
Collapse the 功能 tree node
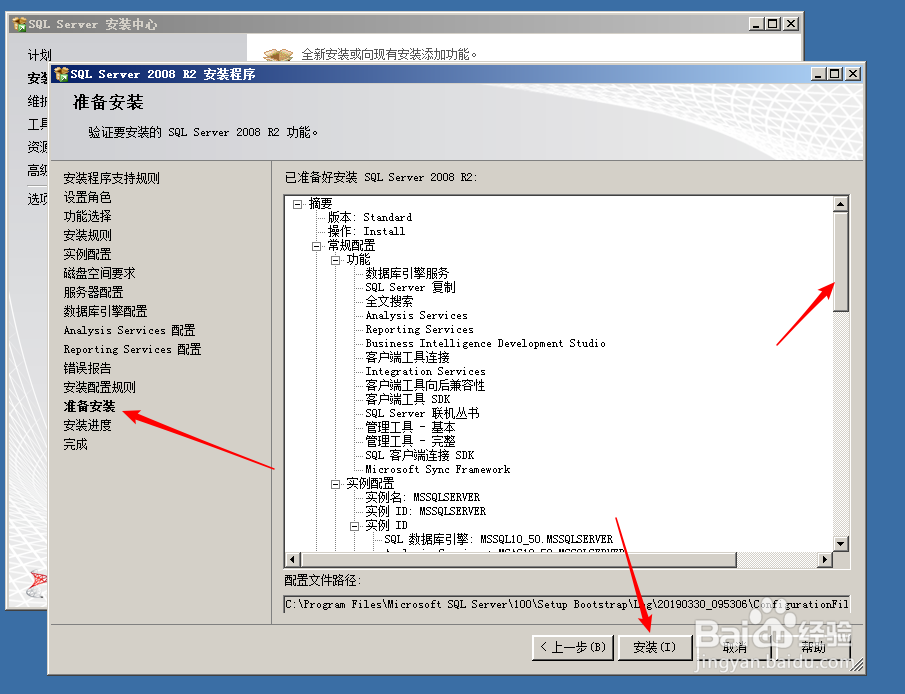335,260
